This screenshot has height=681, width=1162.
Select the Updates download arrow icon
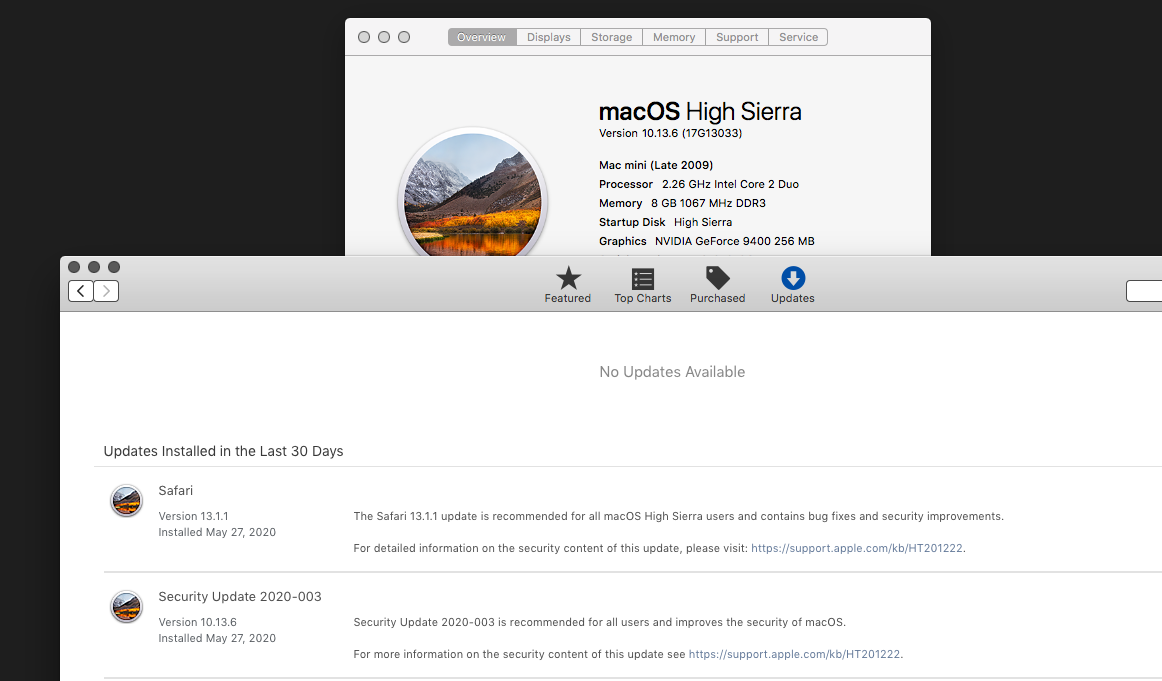(793, 278)
